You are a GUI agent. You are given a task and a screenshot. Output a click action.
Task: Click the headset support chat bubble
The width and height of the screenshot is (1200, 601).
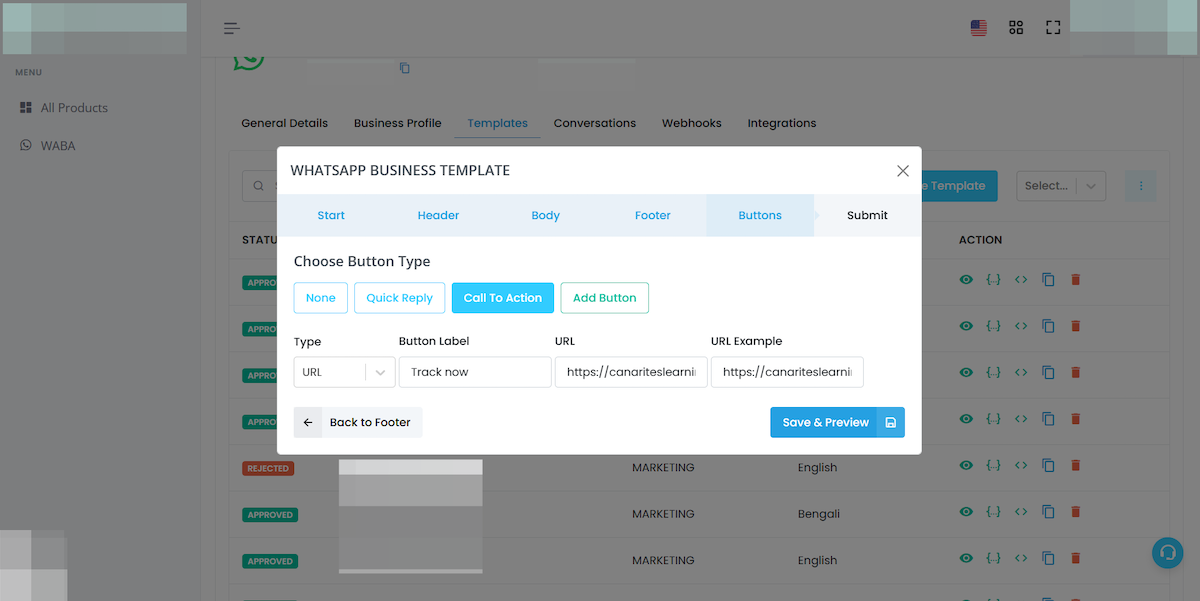click(1167, 553)
